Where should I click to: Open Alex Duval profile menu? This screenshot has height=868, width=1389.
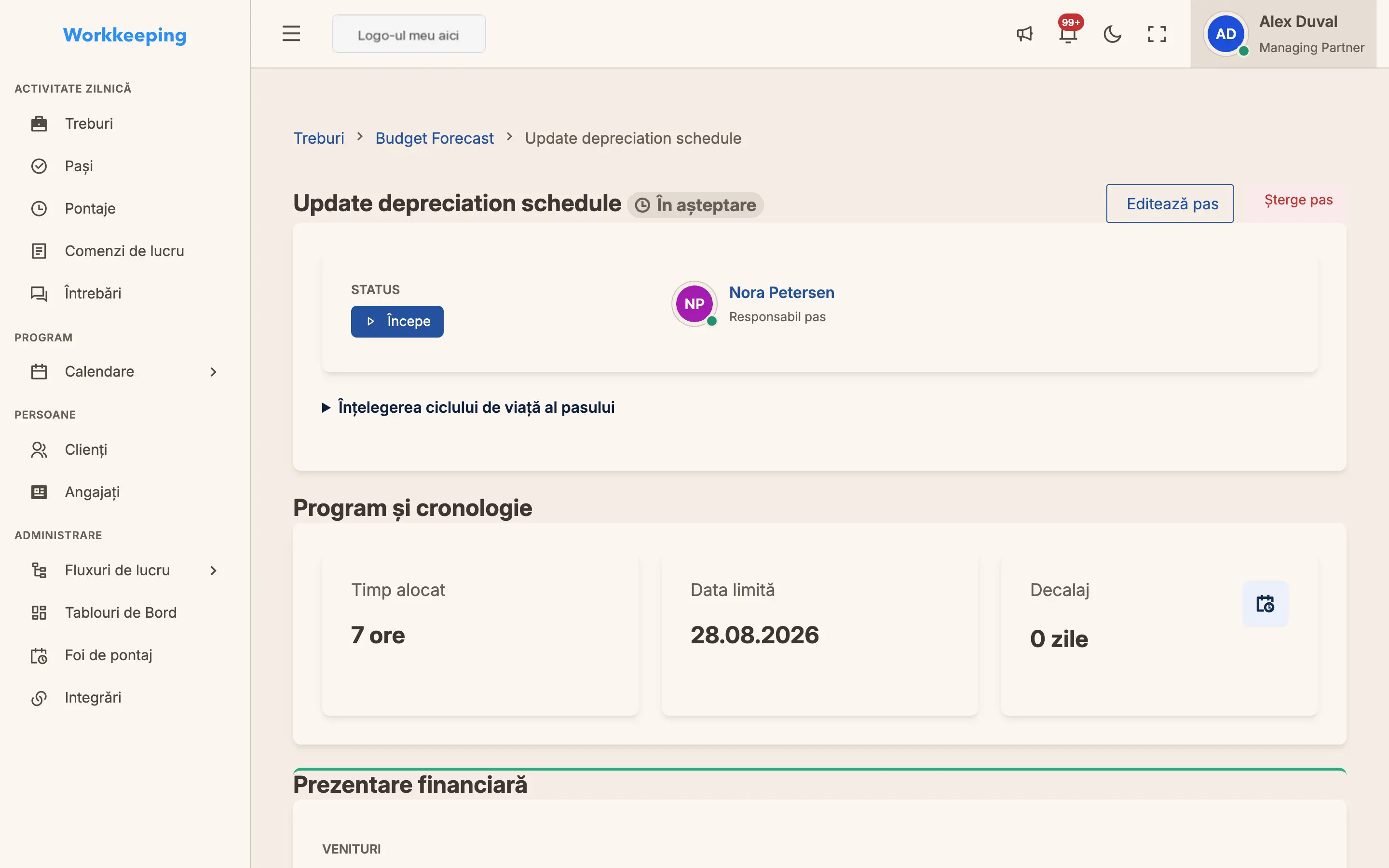1283,34
